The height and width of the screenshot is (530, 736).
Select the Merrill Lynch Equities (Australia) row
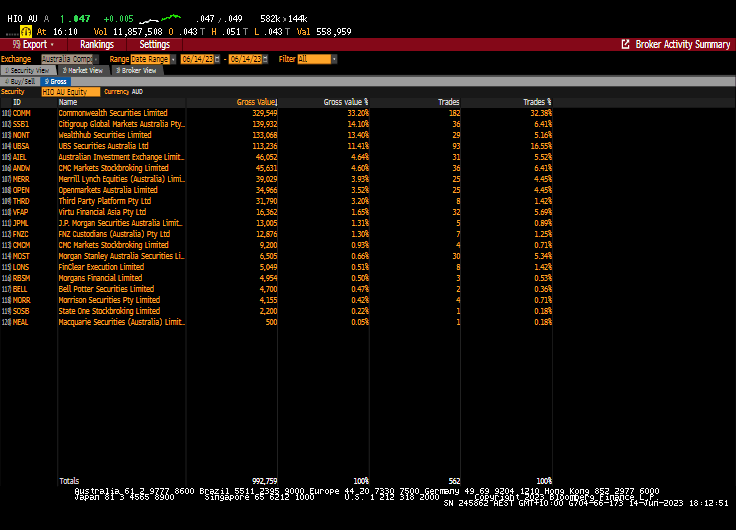276,179
